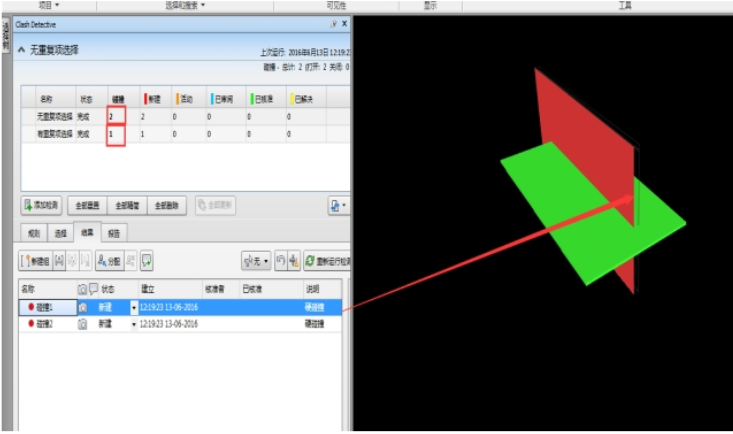Click the compact results icon beside Re-run Test

[294, 261]
